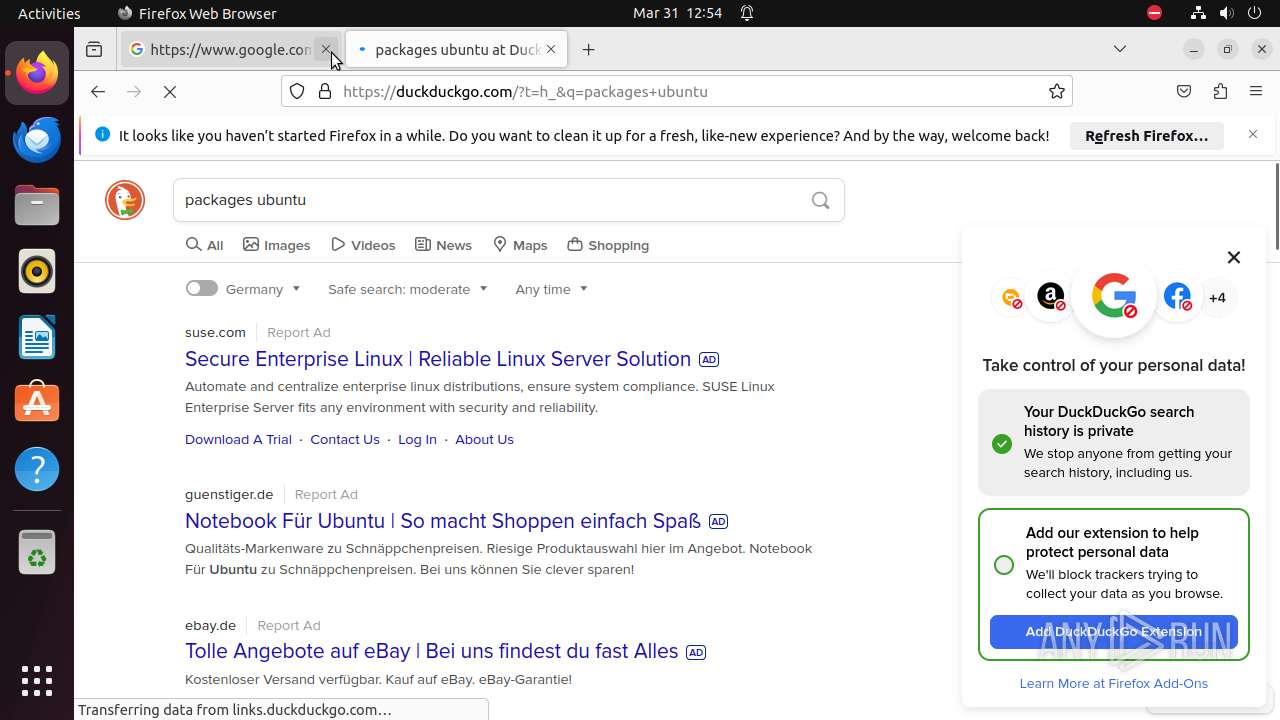1280x720 pixels.
Task: Open the Extensions puzzle icon
Action: point(1220,91)
